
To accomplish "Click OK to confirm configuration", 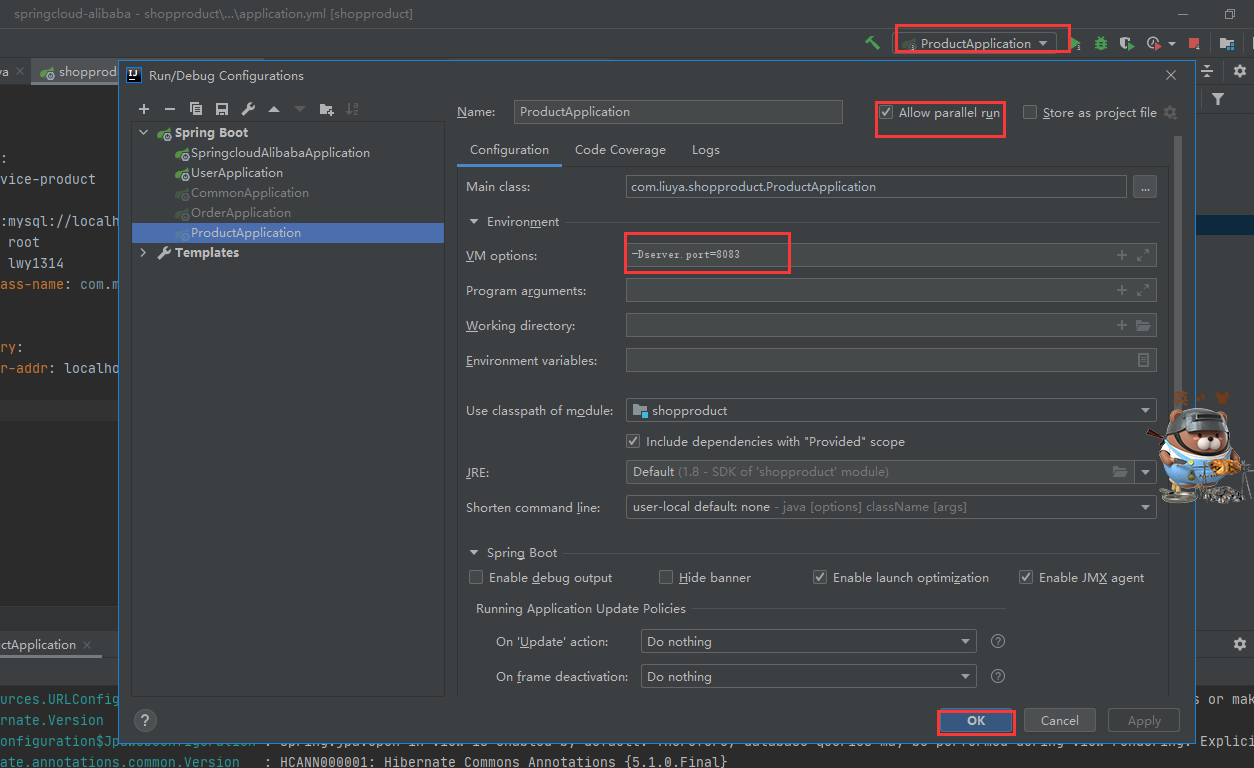I will coord(976,720).
